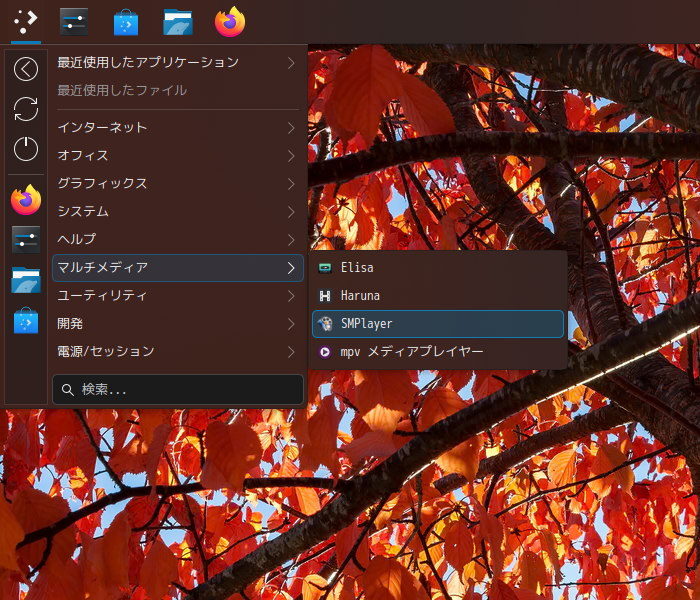The image size is (700, 600).
Task: Launch Elisa from the multimedia submenu
Action: (438, 268)
